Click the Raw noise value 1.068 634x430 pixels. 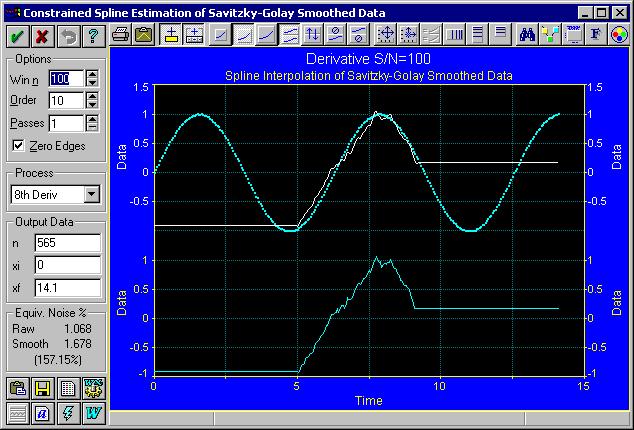tap(78, 328)
